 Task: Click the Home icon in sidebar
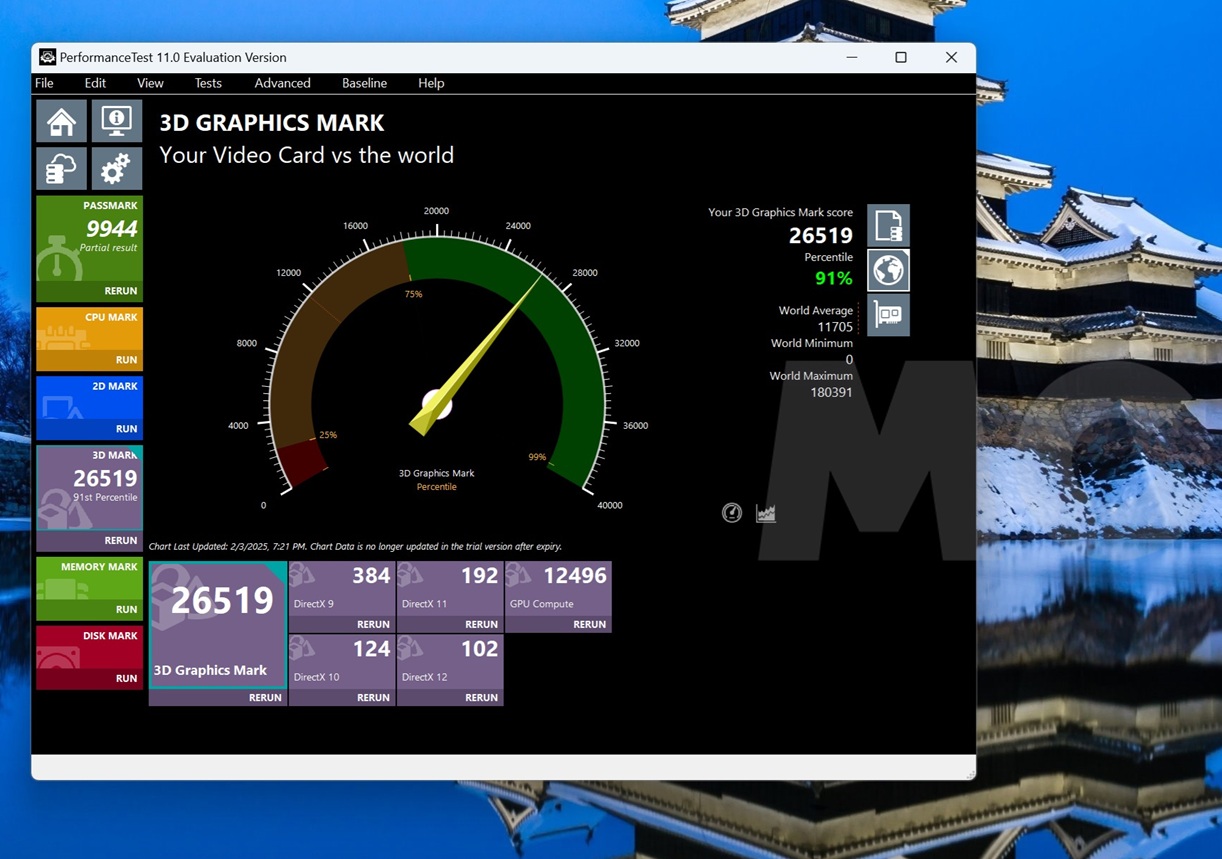click(x=61, y=121)
